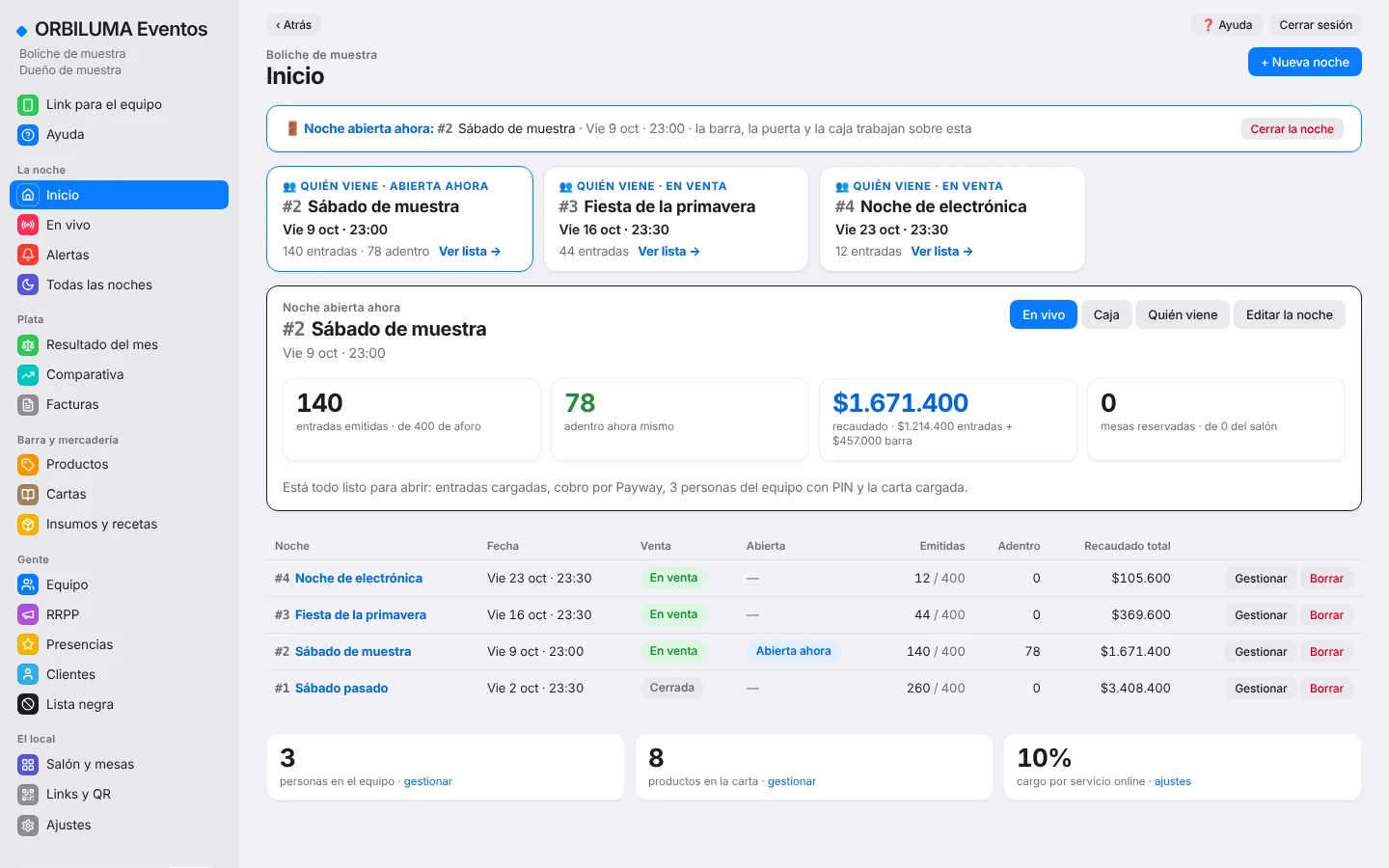The width and height of the screenshot is (1389, 868).
Task: Click Gestionar in Fiesta de la primavera row
Action: point(1261,615)
